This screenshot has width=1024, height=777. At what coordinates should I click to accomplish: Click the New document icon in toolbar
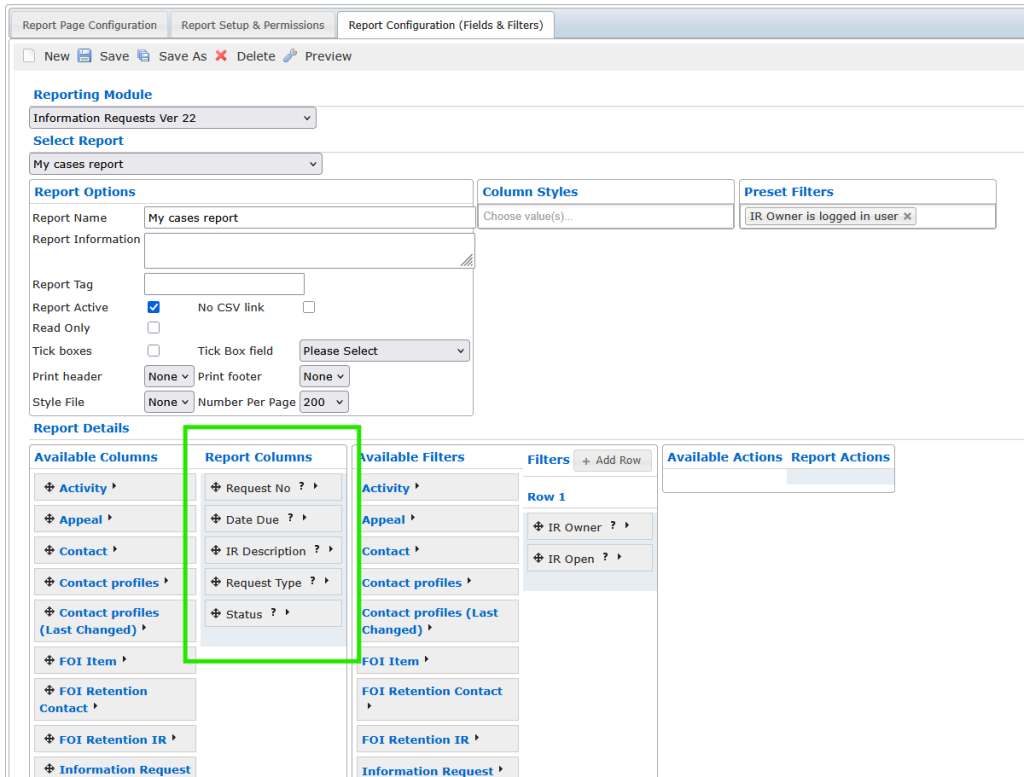click(x=29, y=56)
